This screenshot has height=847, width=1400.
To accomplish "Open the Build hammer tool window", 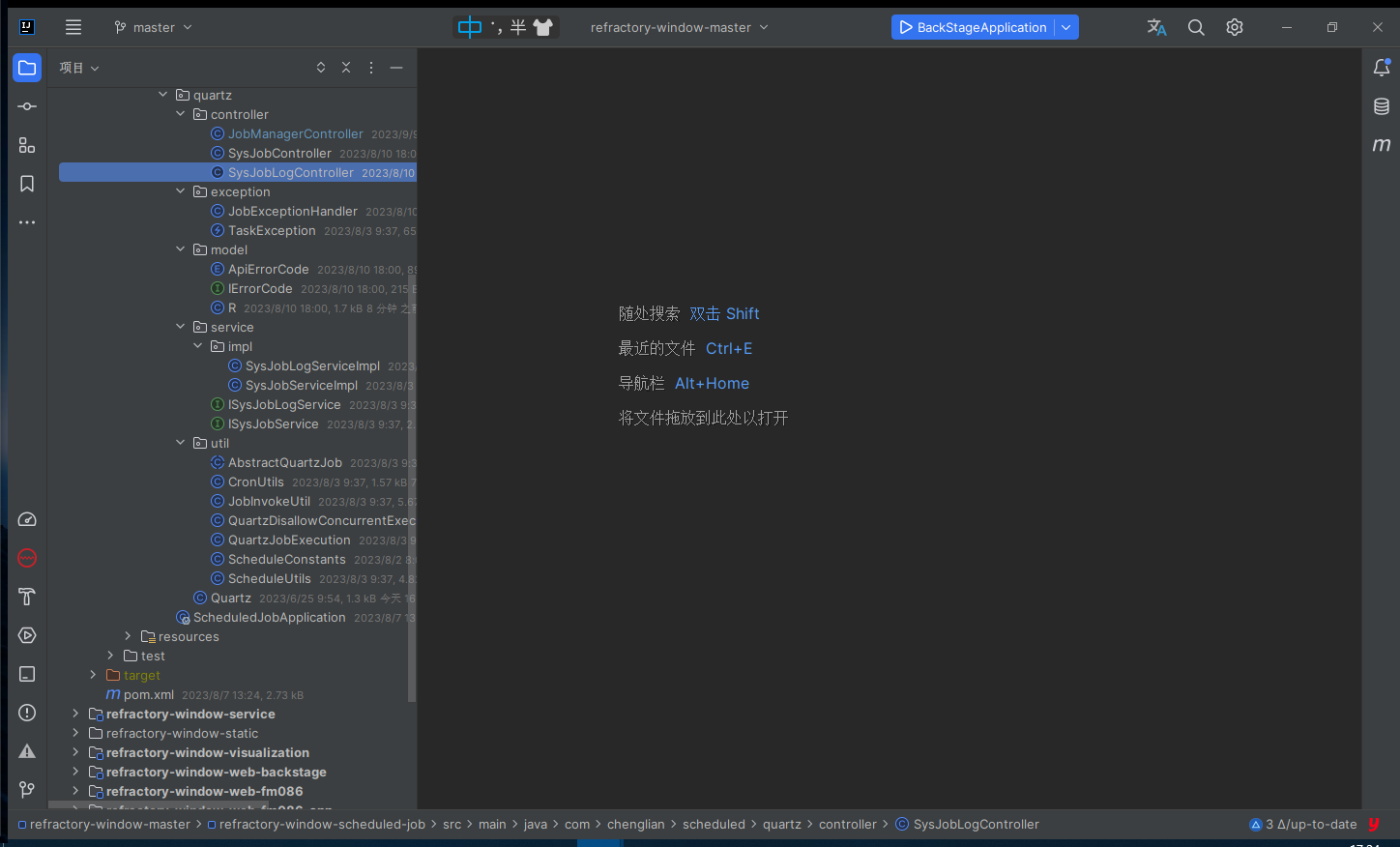I will click(x=27, y=597).
